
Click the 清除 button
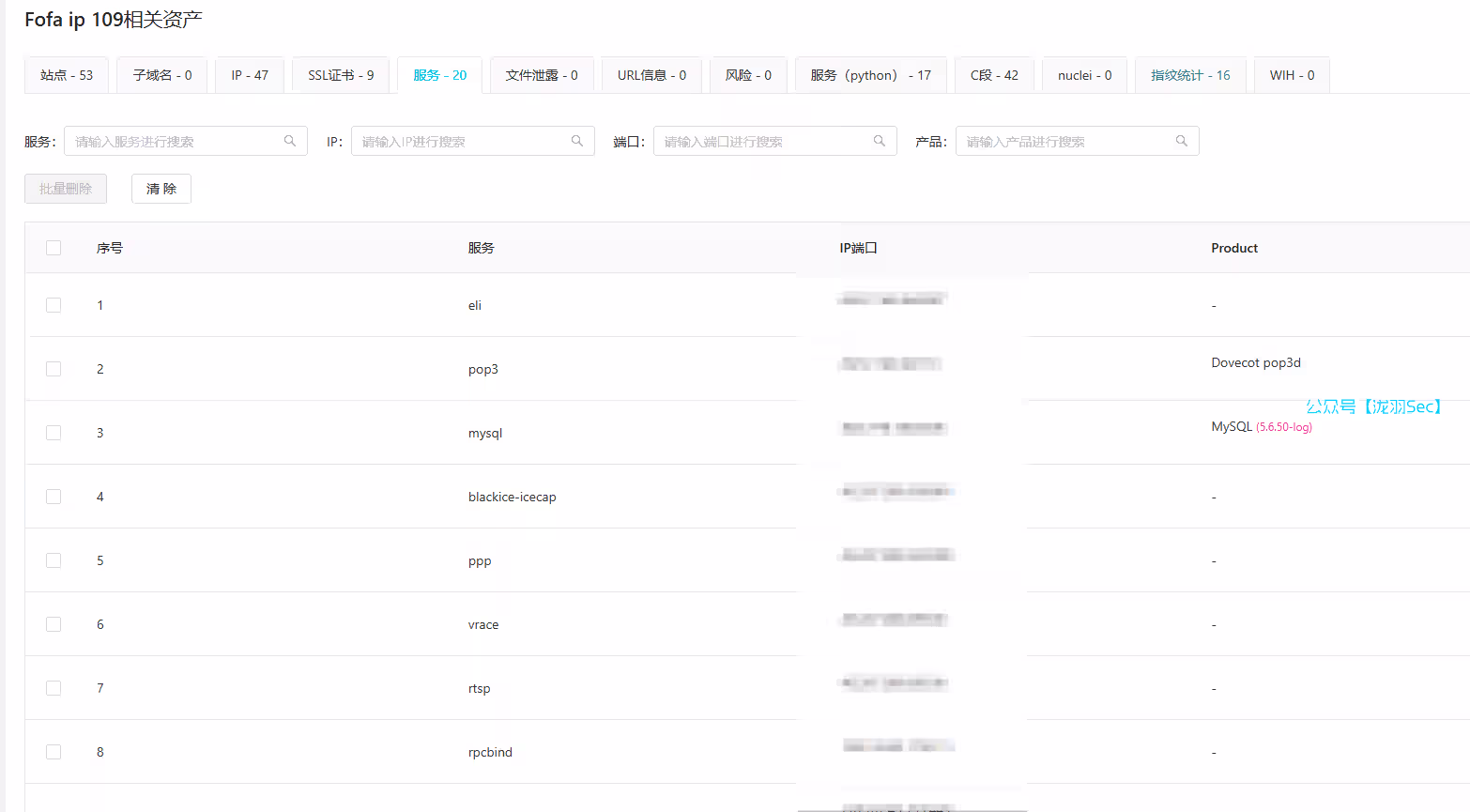coord(161,189)
